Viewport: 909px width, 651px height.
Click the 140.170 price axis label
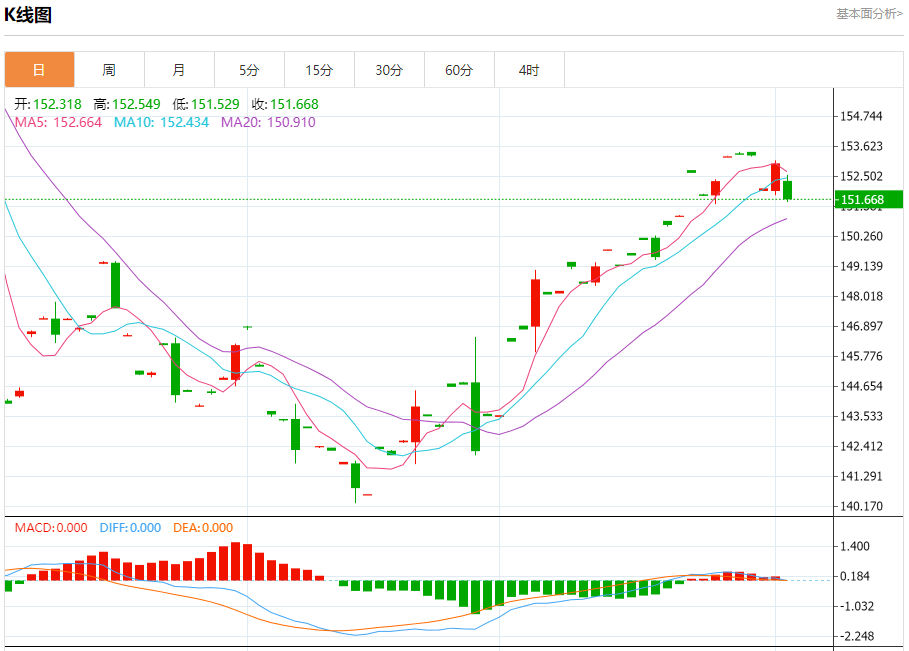tap(861, 506)
